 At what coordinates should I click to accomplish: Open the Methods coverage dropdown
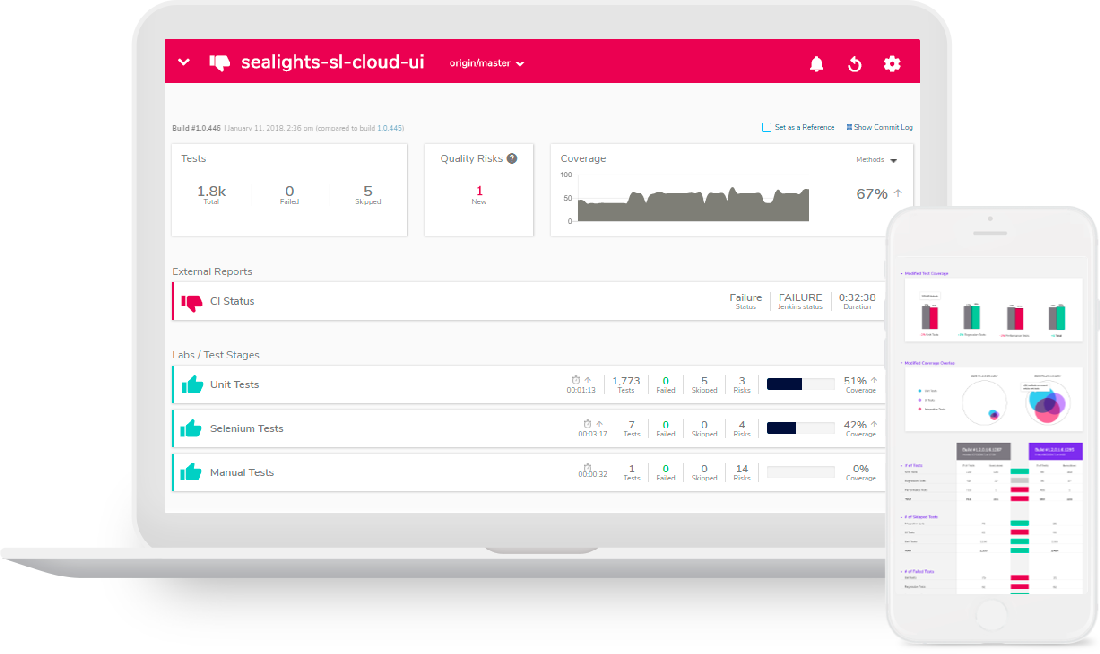[x=877, y=160]
